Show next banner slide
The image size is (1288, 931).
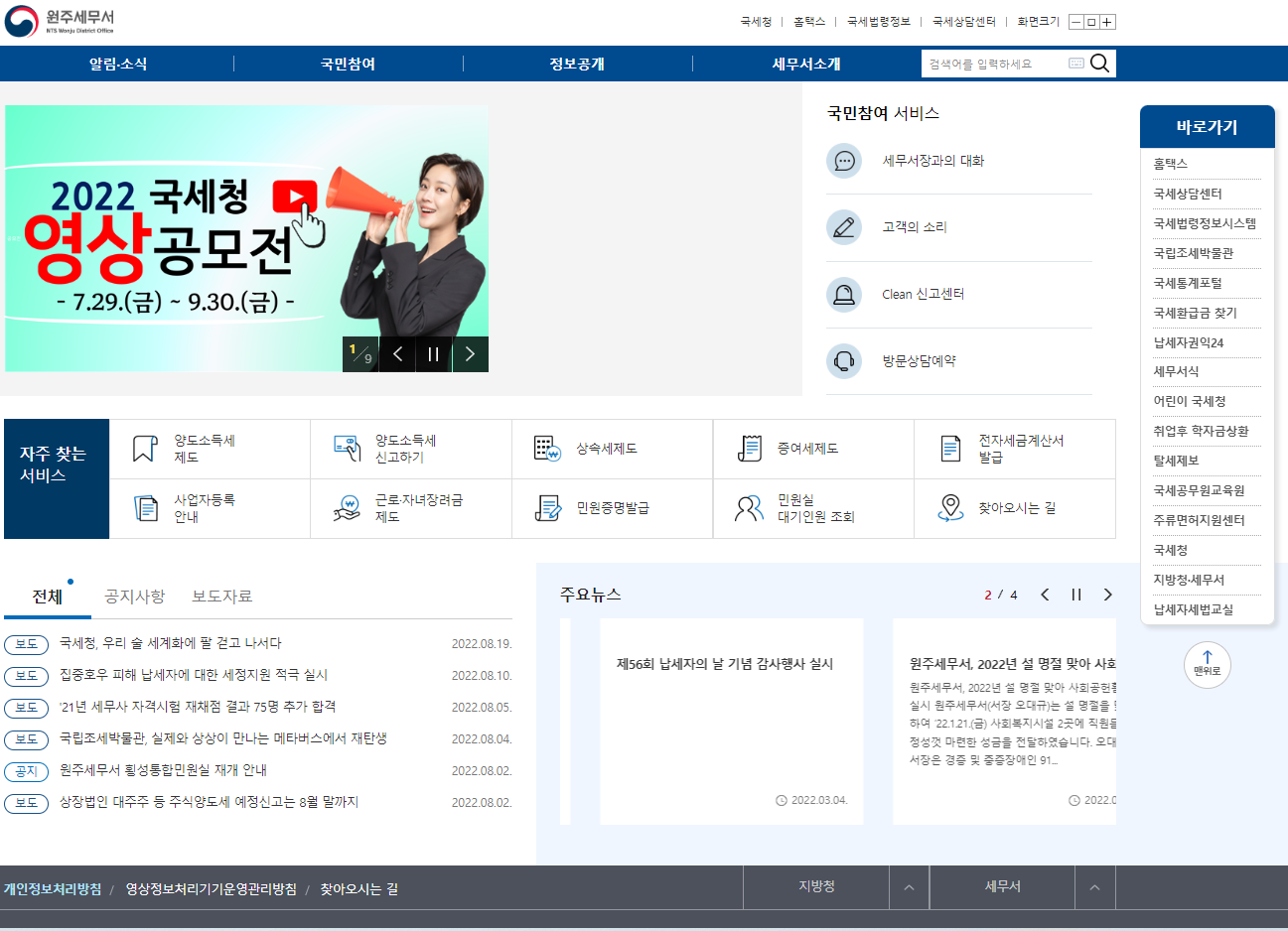click(470, 354)
